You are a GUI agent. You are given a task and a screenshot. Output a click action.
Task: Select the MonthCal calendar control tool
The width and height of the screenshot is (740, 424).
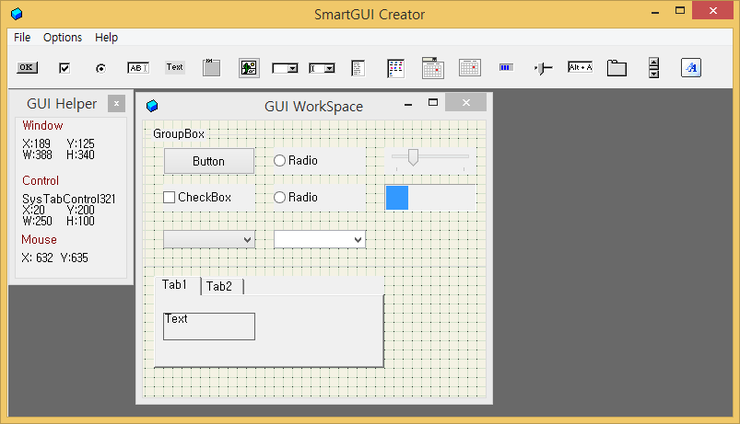tap(470, 68)
